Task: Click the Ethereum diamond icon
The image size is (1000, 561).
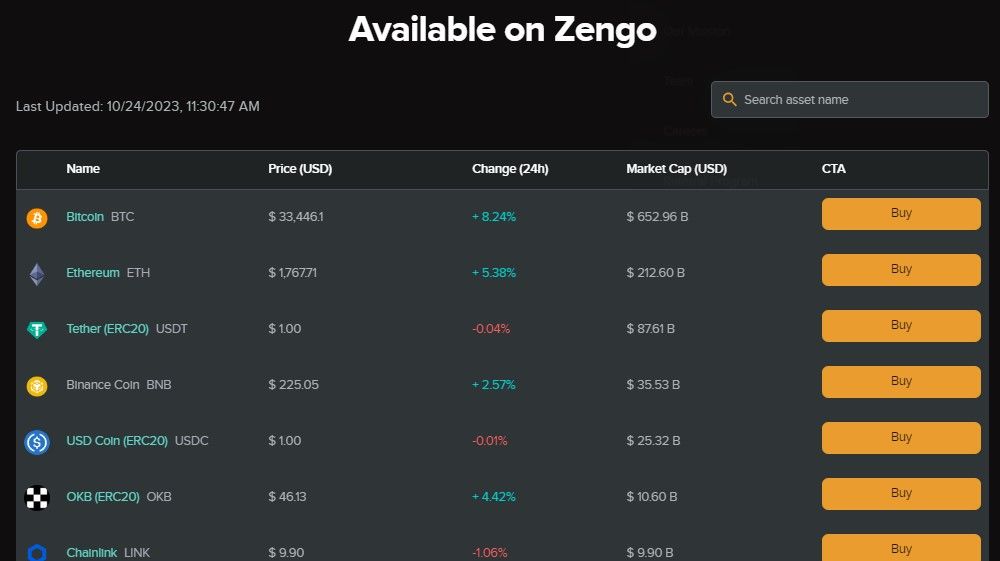Action: (x=37, y=274)
